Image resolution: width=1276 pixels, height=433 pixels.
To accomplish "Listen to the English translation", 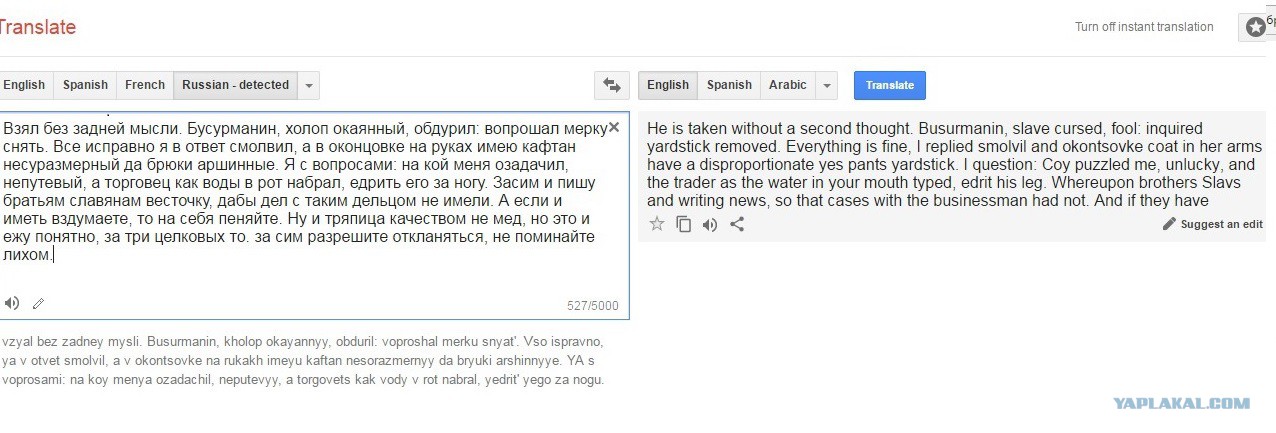I will pyautogui.click(x=710, y=224).
